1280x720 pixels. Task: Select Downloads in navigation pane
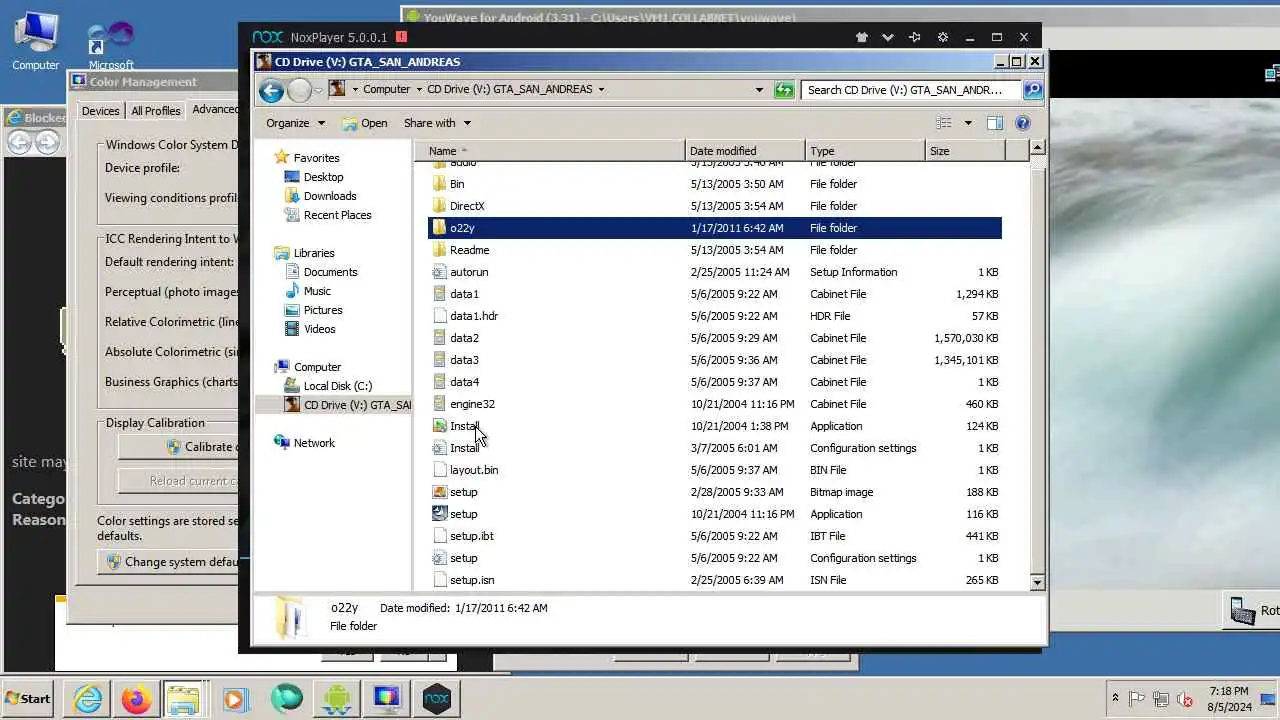click(x=330, y=196)
